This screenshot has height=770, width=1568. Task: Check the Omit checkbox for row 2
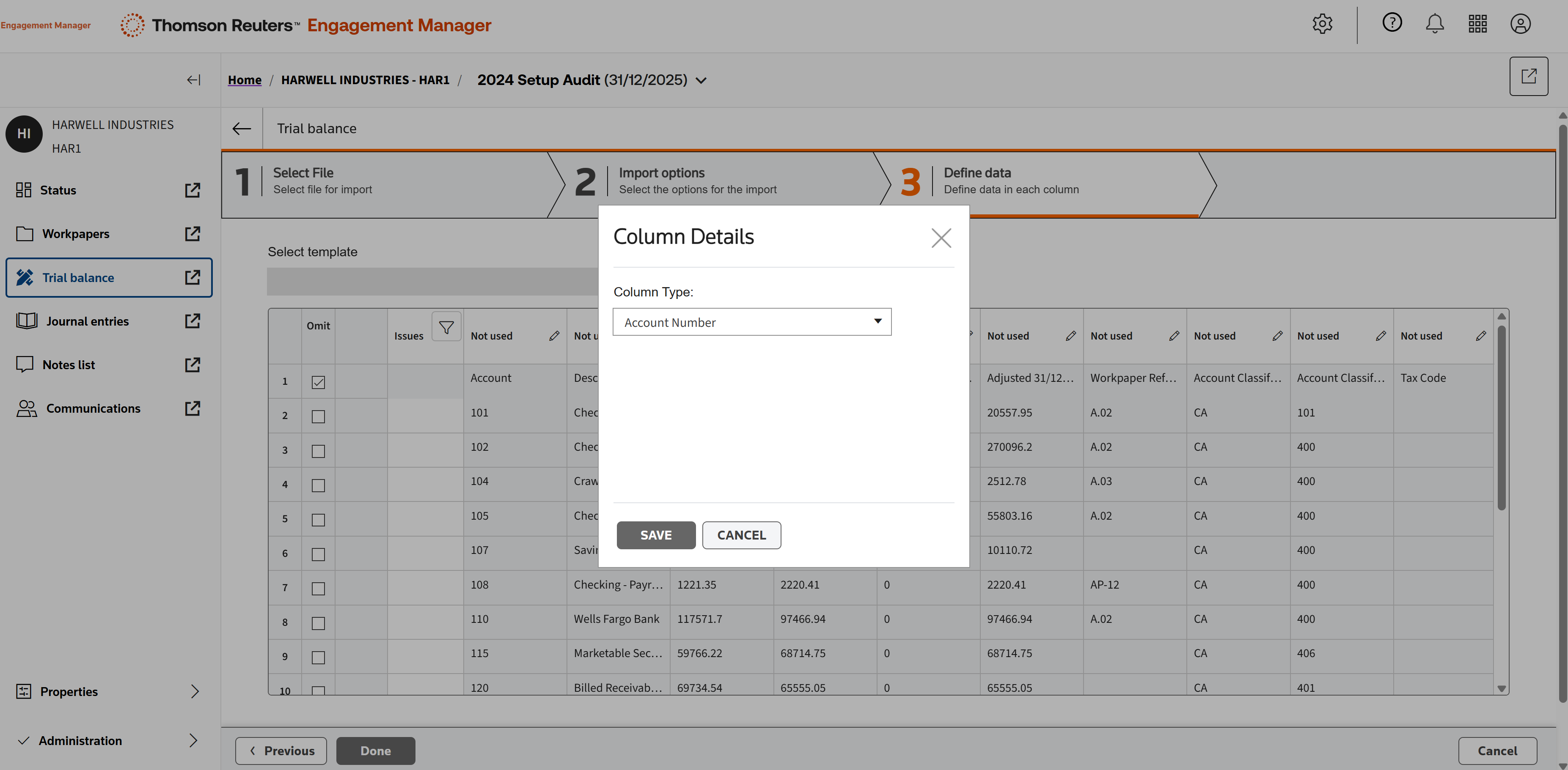318,416
